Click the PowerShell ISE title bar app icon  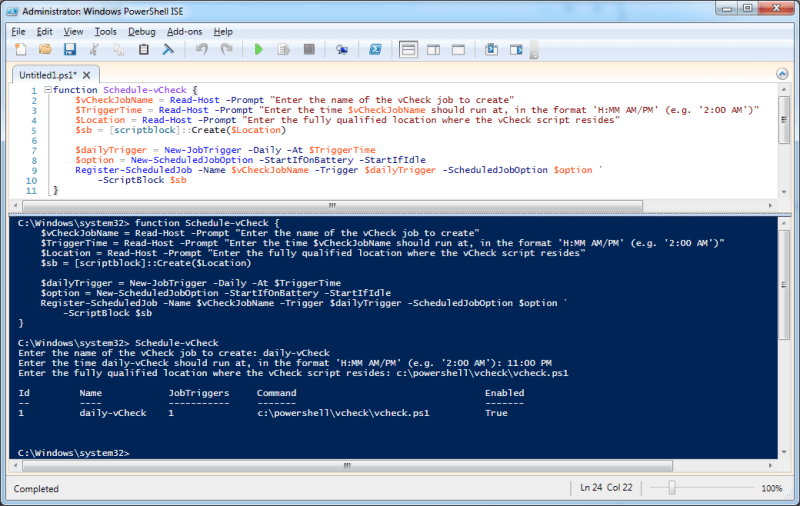pos(13,11)
